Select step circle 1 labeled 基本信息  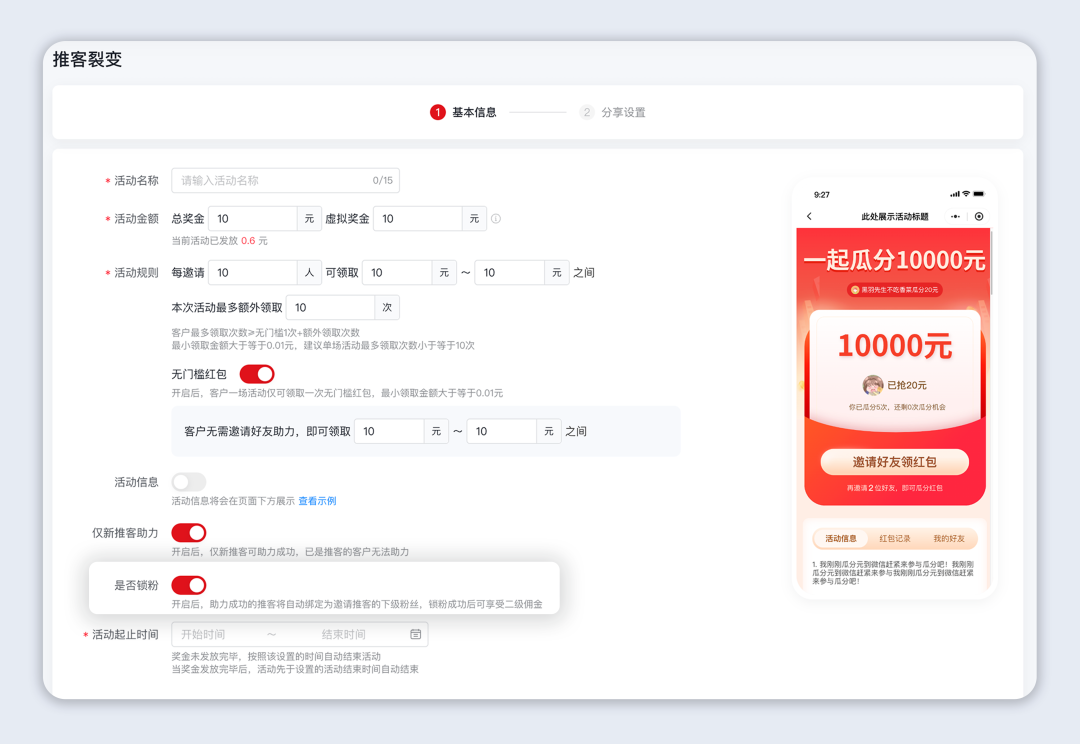click(437, 112)
